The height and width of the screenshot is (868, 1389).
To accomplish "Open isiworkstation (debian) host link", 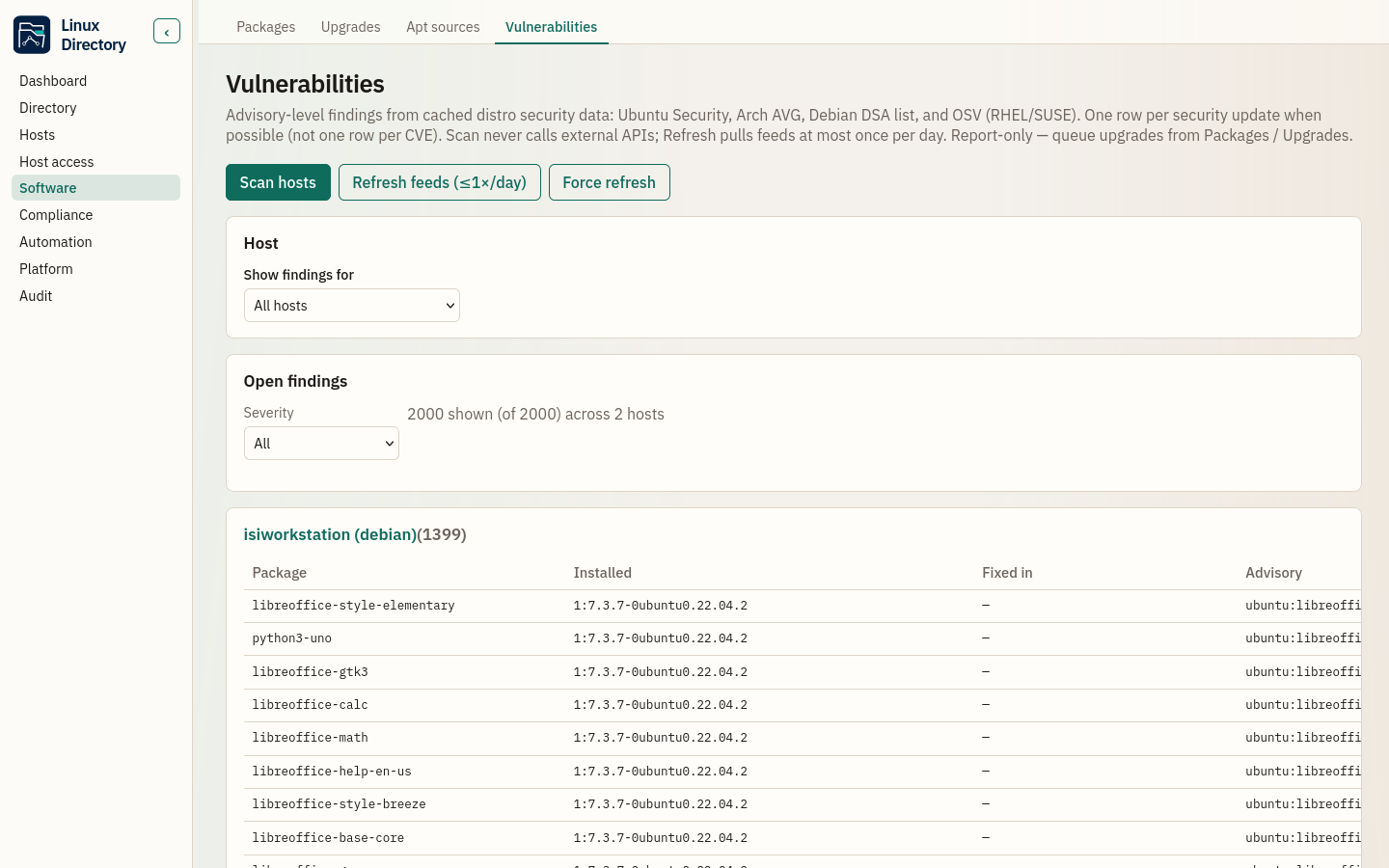I will [330, 534].
